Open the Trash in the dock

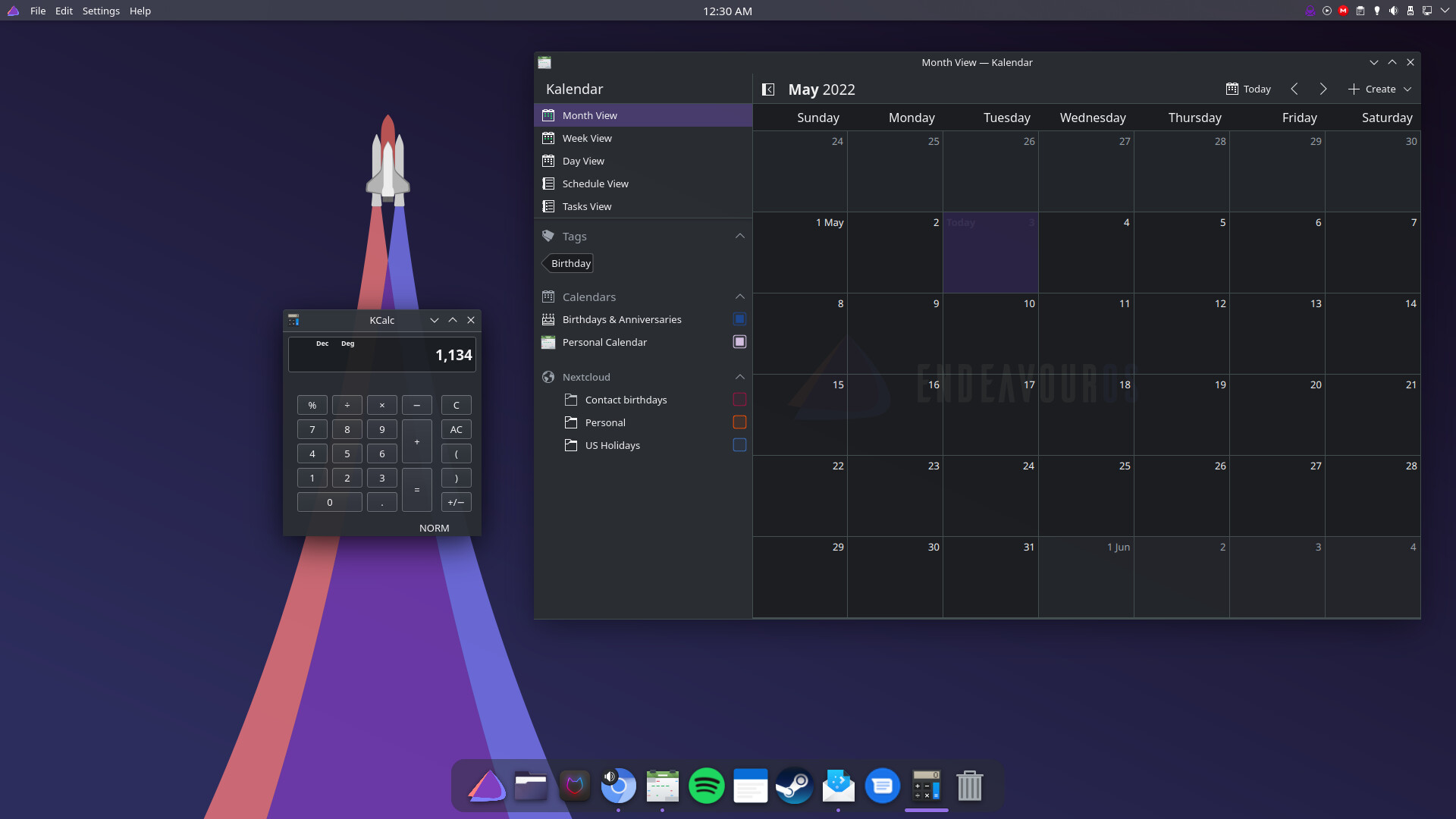(970, 786)
